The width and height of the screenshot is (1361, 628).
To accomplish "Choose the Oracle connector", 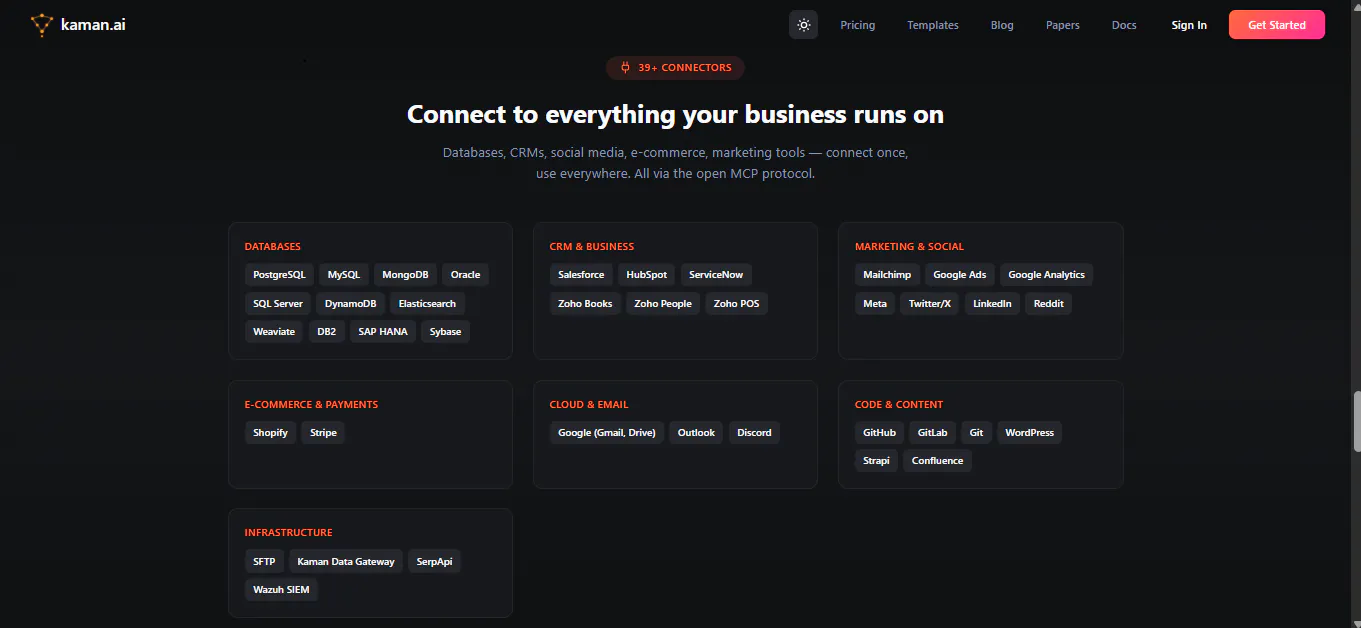I will pyautogui.click(x=465, y=275).
